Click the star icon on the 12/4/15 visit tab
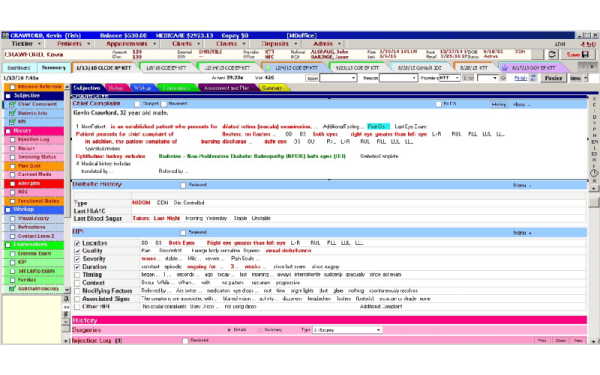 [268, 68]
